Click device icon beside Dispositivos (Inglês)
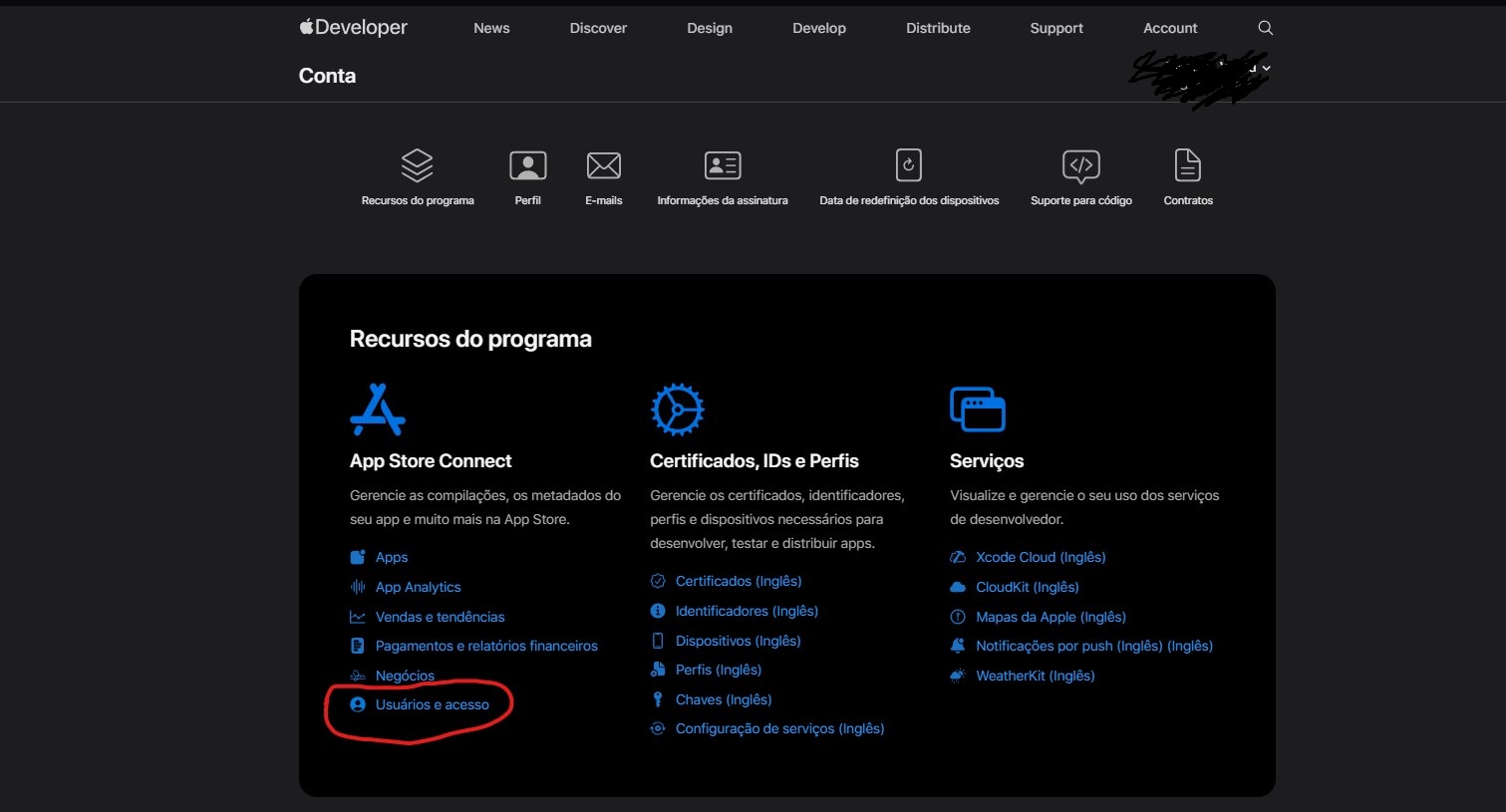Image resolution: width=1506 pixels, height=812 pixels. [x=658, y=641]
